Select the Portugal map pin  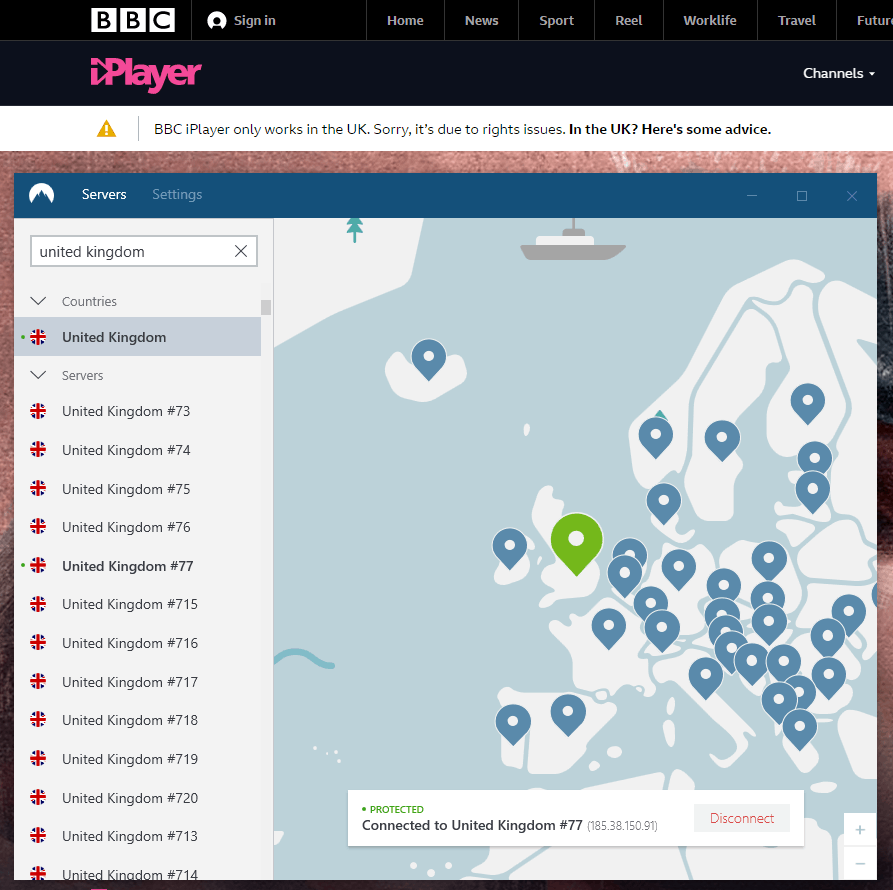click(513, 724)
